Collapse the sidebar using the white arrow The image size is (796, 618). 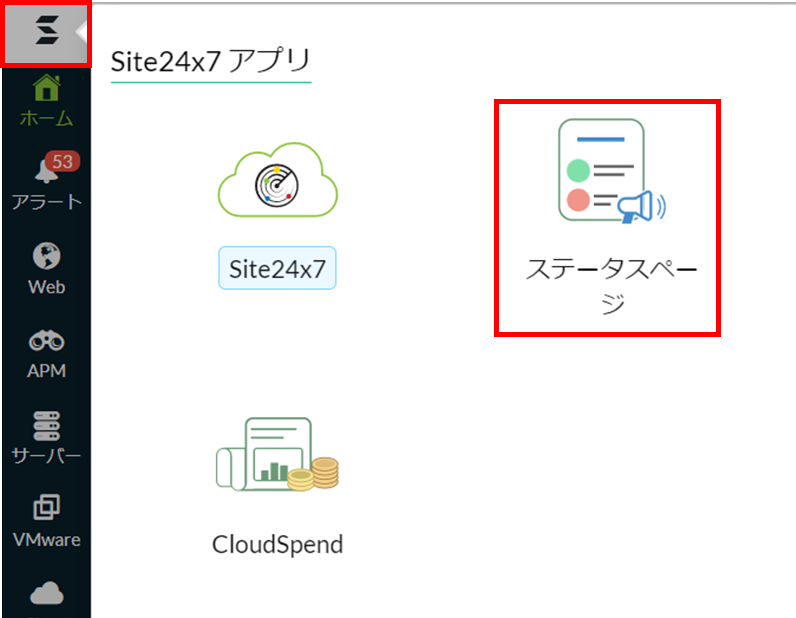pyautogui.click(x=82, y=32)
